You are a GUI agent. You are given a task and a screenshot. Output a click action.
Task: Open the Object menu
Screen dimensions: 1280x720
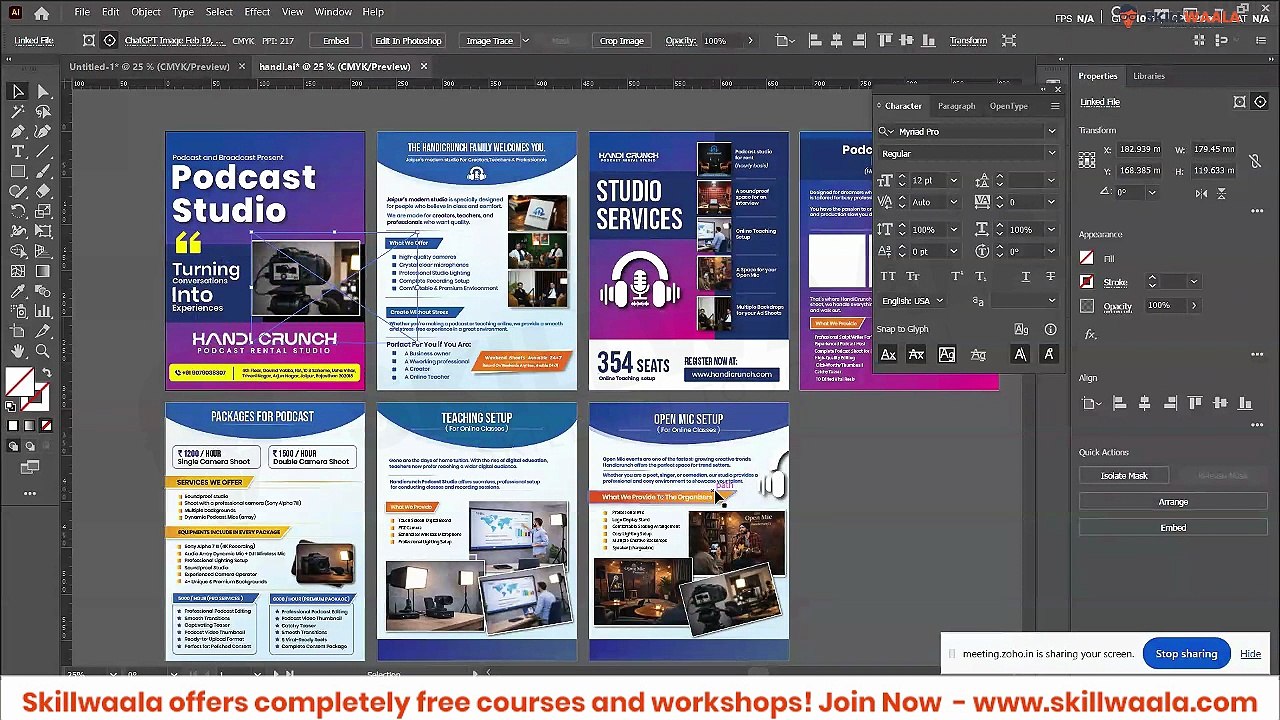click(145, 12)
